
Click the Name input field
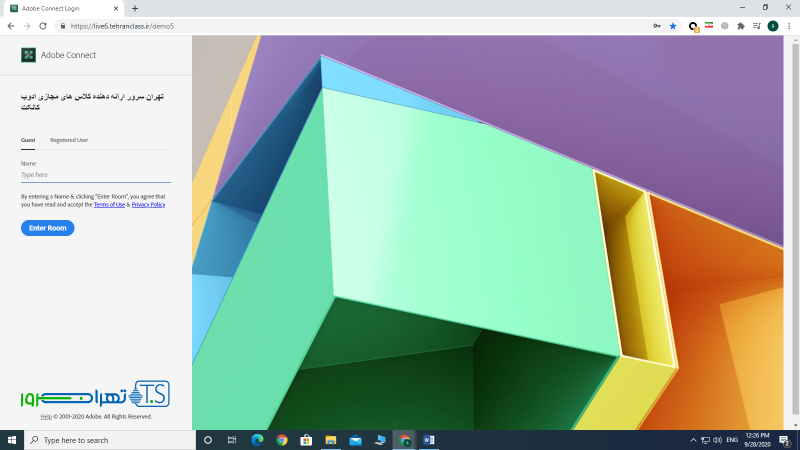pos(95,175)
